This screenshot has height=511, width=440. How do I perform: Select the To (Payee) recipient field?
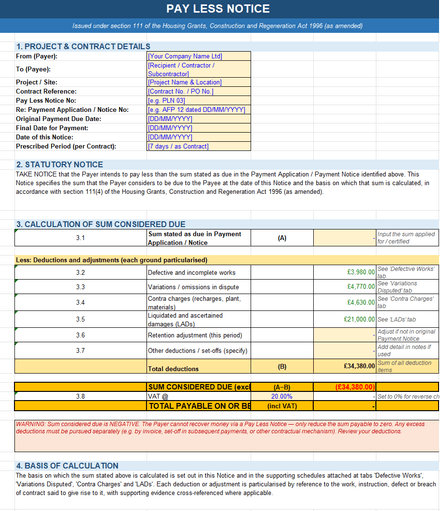(x=199, y=69)
